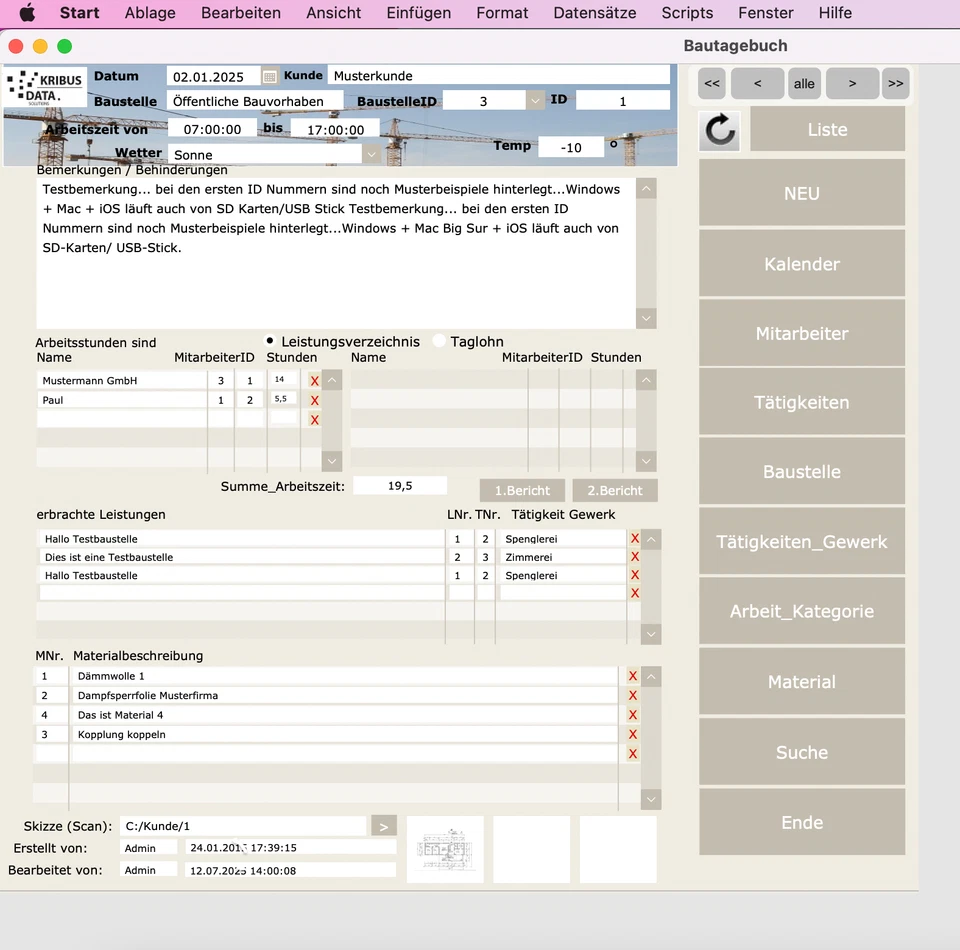Viewport: 960px width, 950px height.
Task: Open the Wetter dropdown arrow
Action: pyautogui.click(x=371, y=154)
